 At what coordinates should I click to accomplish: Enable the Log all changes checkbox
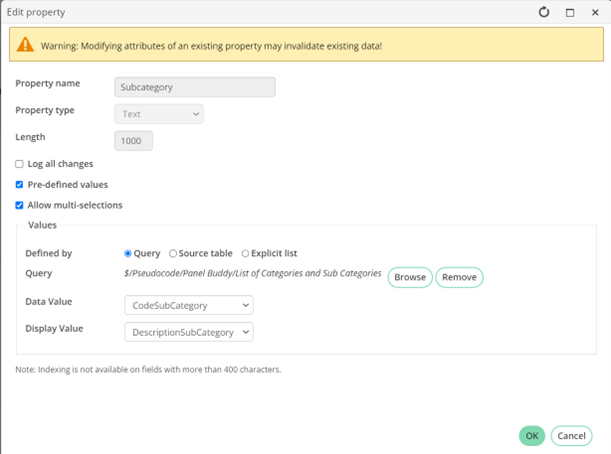click(19, 164)
